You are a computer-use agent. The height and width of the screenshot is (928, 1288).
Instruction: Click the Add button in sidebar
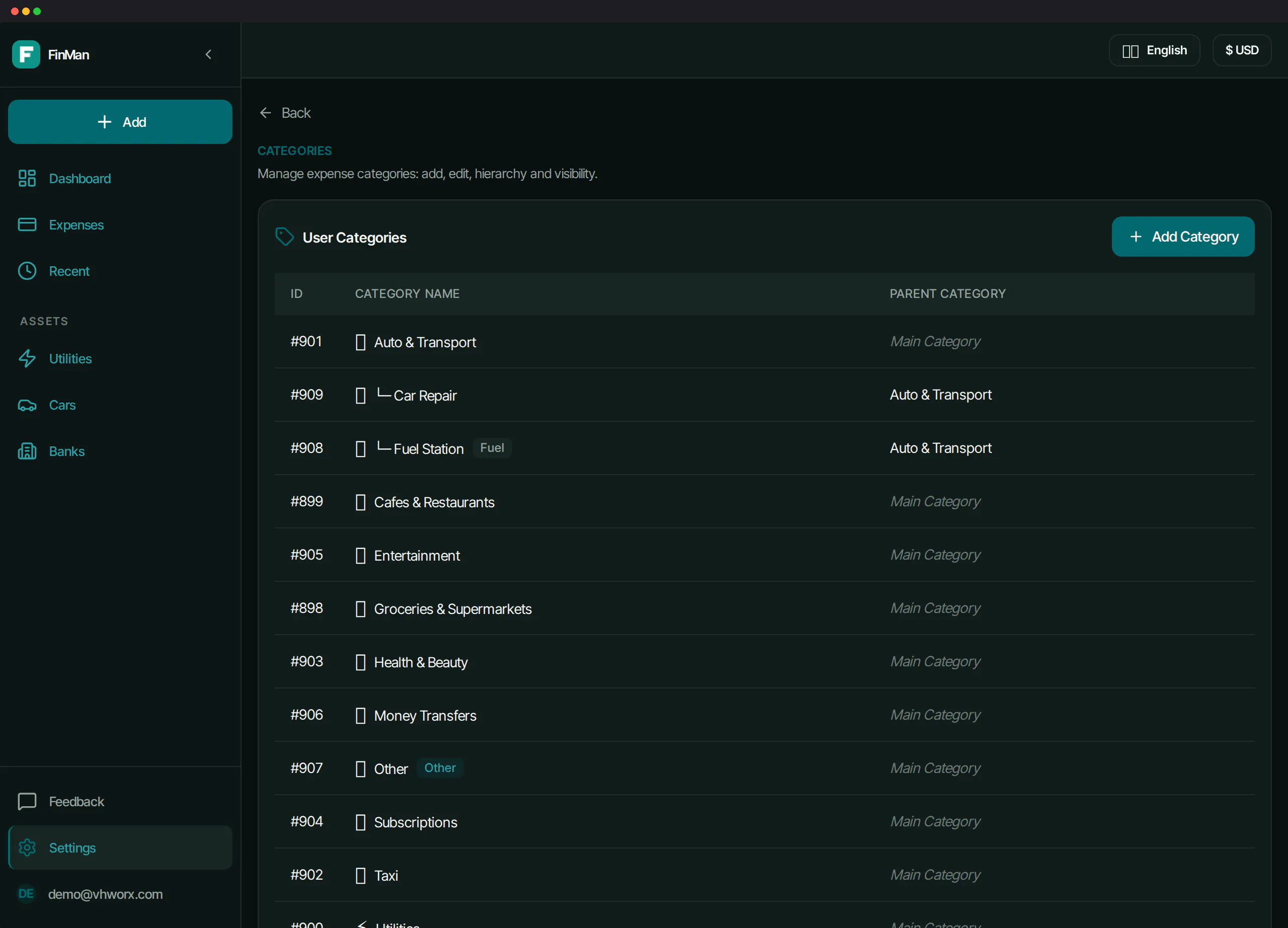[120, 122]
